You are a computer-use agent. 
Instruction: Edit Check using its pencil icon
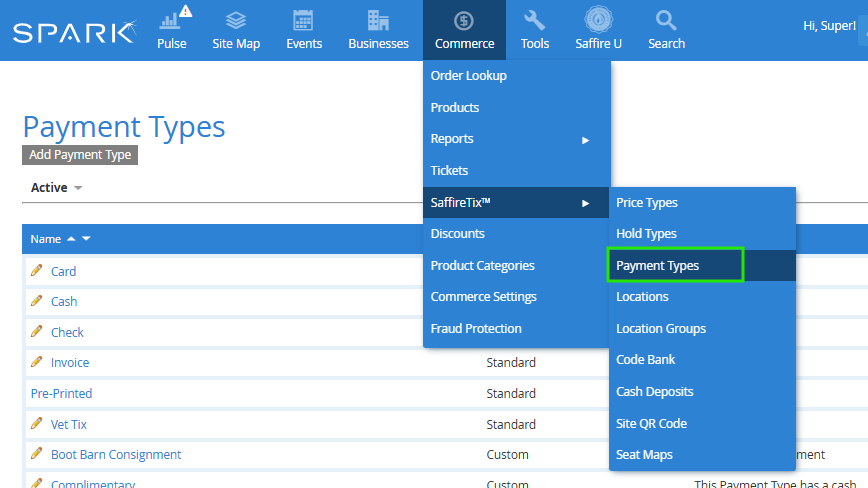(37, 331)
